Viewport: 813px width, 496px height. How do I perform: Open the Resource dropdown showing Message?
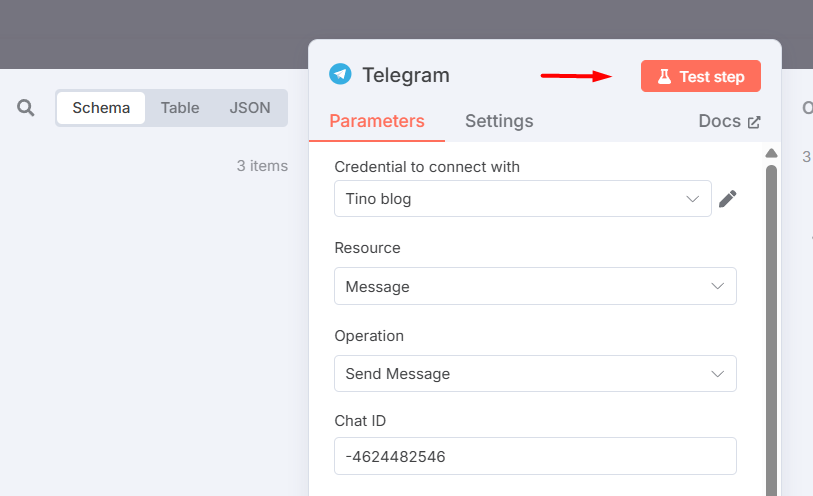[x=535, y=286]
